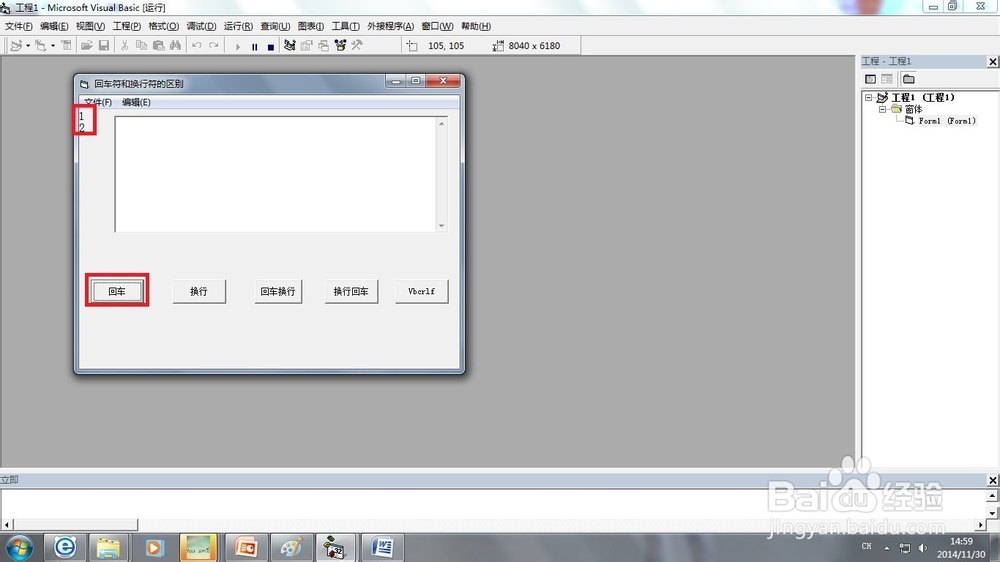The width and height of the screenshot is (1000, 562).
Task: Click the Properties Window toolbar icon
Action: point(307,45)
